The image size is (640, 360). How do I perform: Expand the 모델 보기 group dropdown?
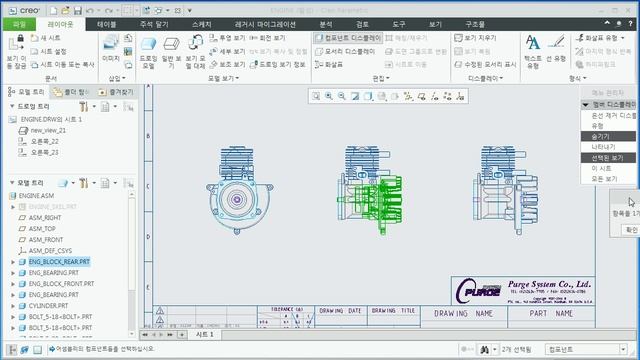pos(223,78)
